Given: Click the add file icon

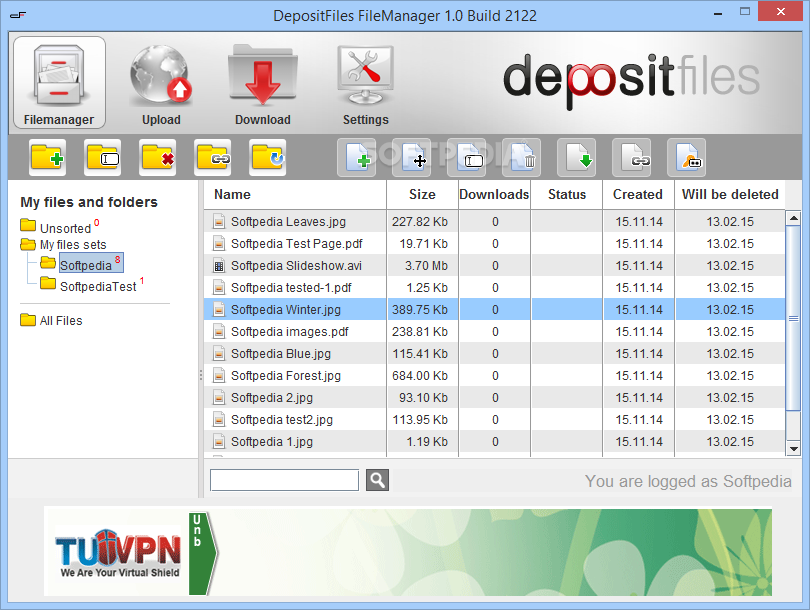Looking at the screenshot, I should pyautogui.click(x=357, y=158).
